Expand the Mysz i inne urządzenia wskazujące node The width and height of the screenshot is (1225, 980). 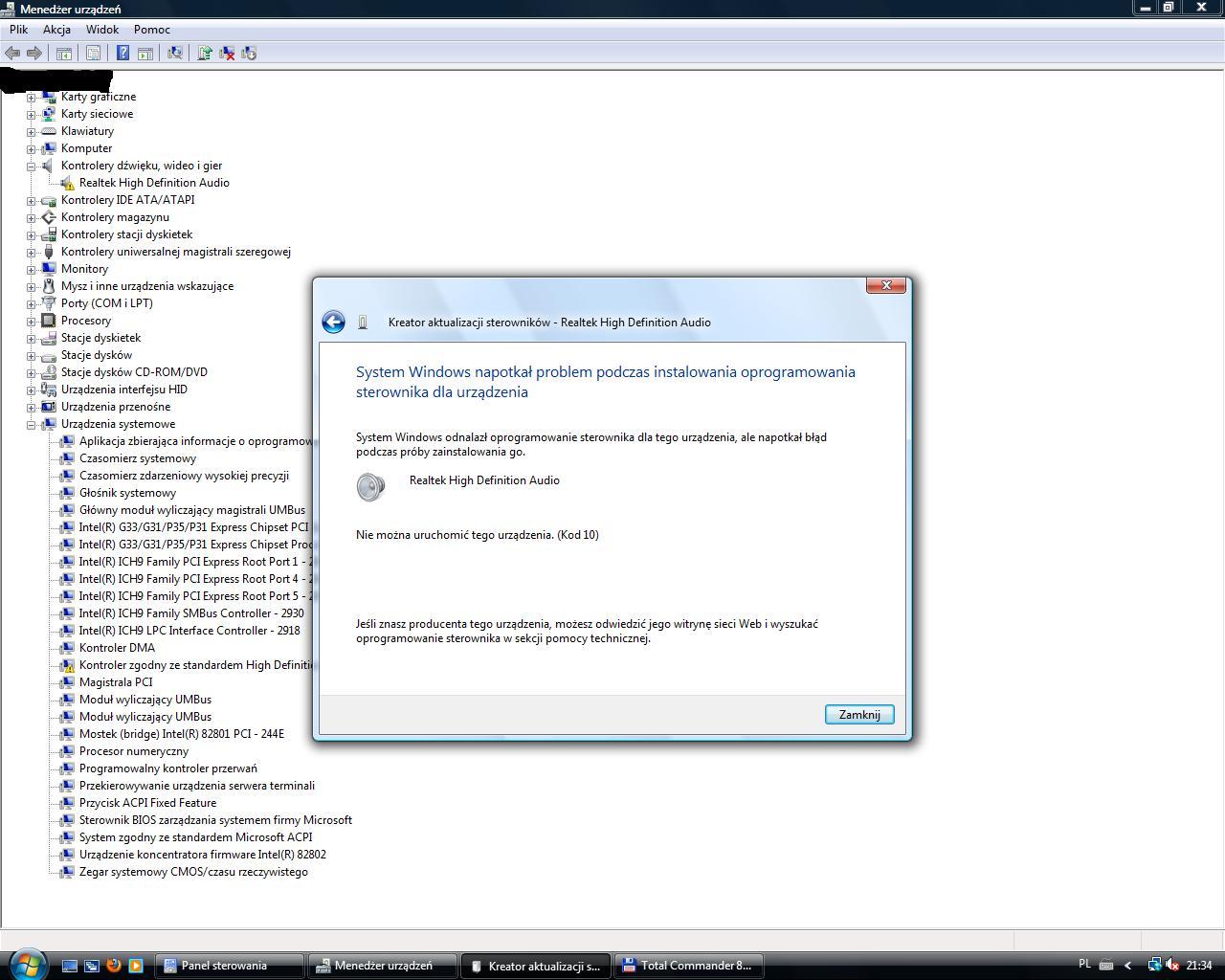[32, 286]
